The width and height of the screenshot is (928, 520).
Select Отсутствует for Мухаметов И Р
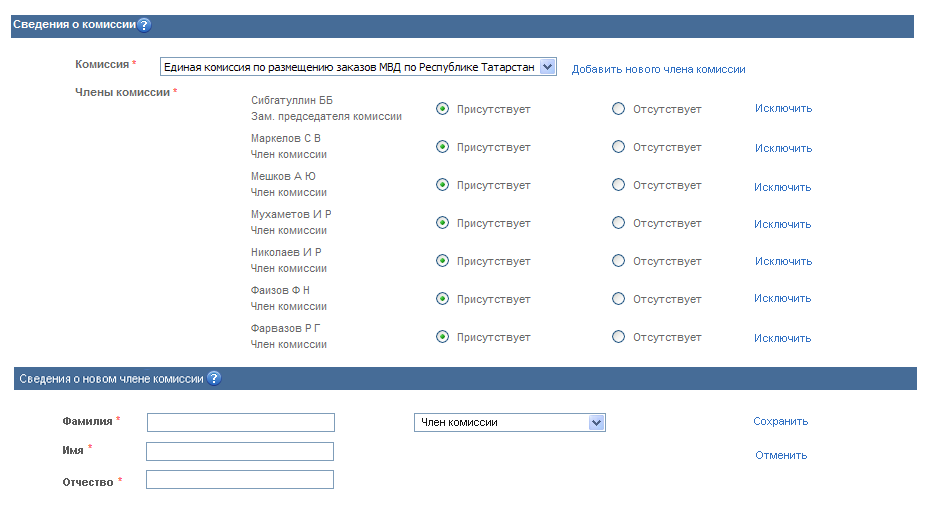tap(618, 222)
